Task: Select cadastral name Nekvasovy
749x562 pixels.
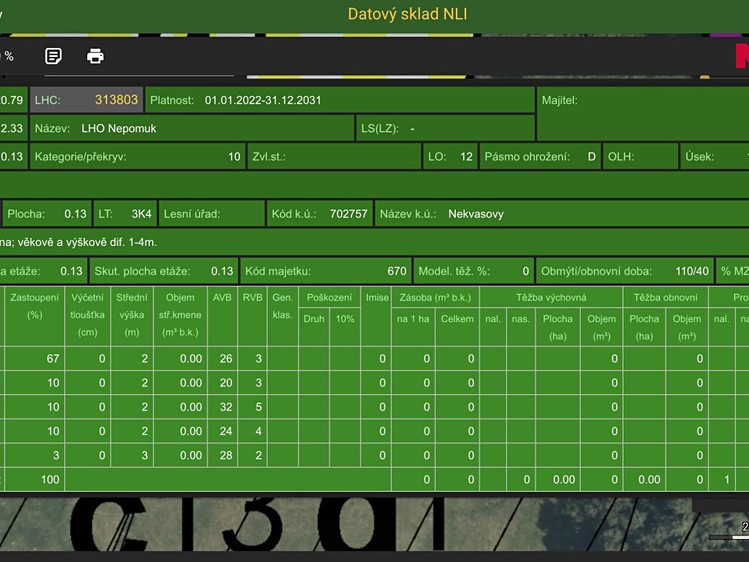Action: (x=476, y=214)
